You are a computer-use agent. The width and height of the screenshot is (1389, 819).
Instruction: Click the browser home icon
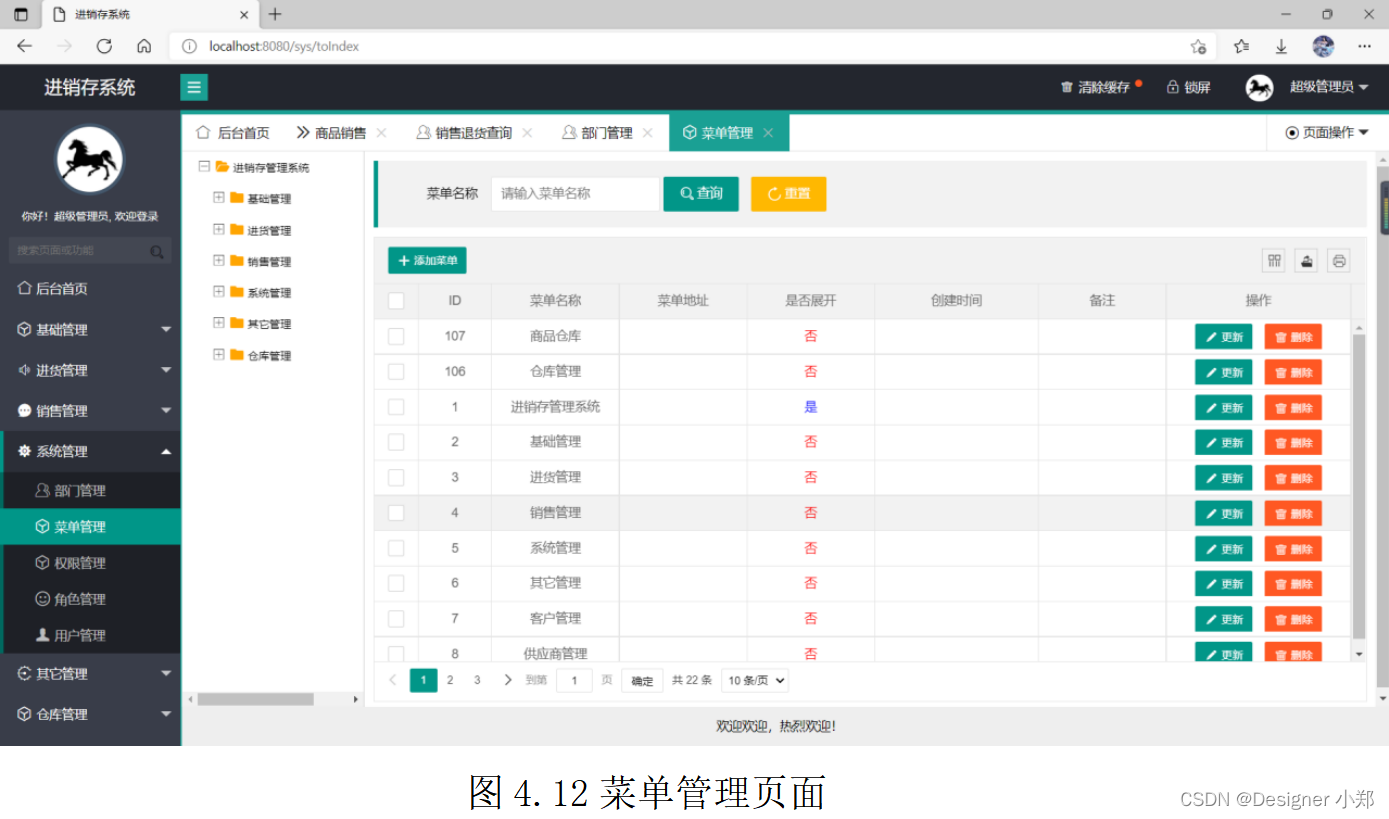coord(144,46)
